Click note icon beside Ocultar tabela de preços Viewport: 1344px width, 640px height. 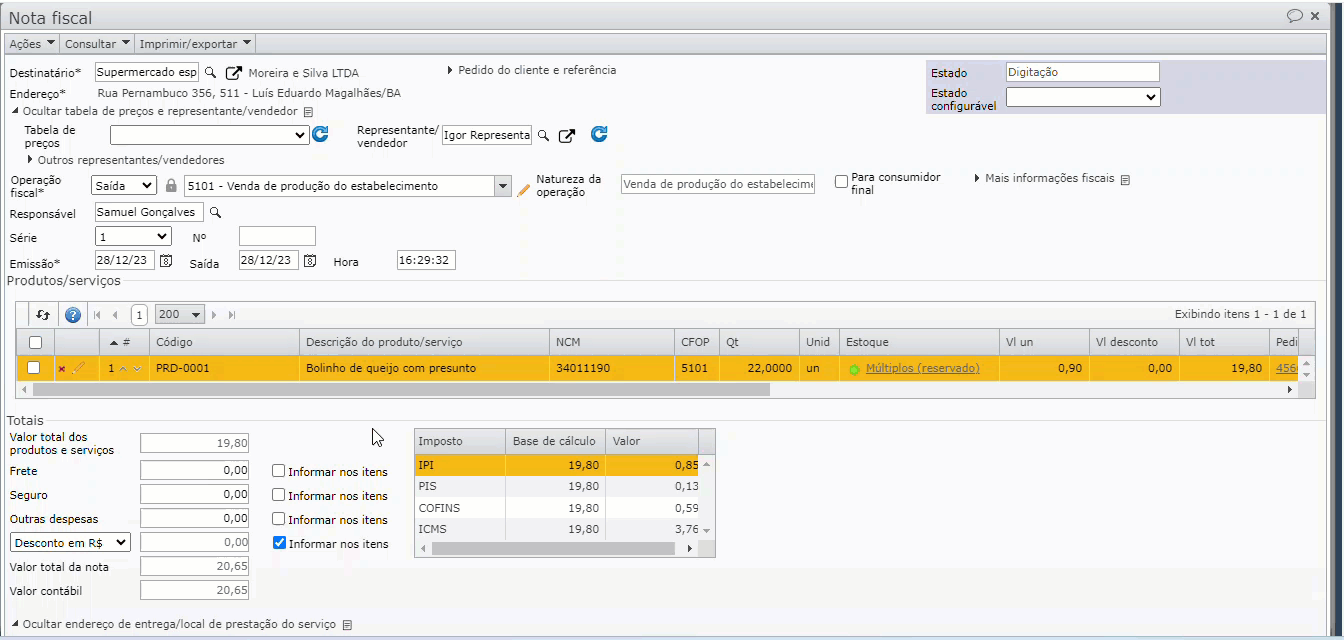[x=308, y=112]
